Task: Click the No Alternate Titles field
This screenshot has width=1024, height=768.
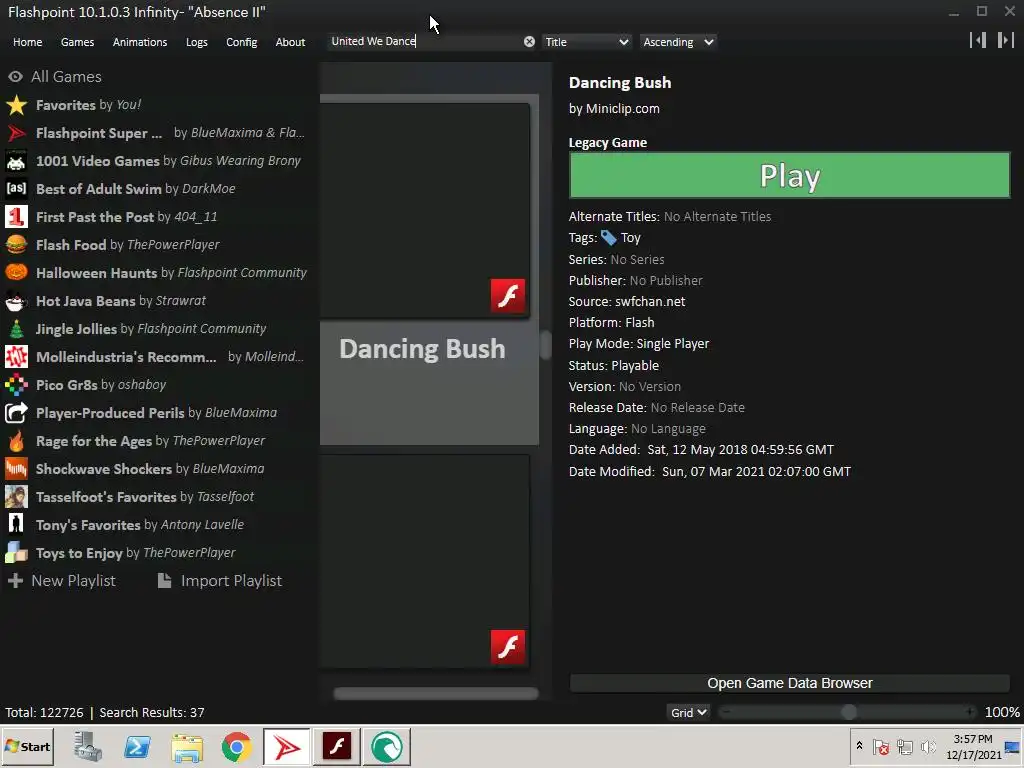Action: pyautogui.click(x=717, y=217)
